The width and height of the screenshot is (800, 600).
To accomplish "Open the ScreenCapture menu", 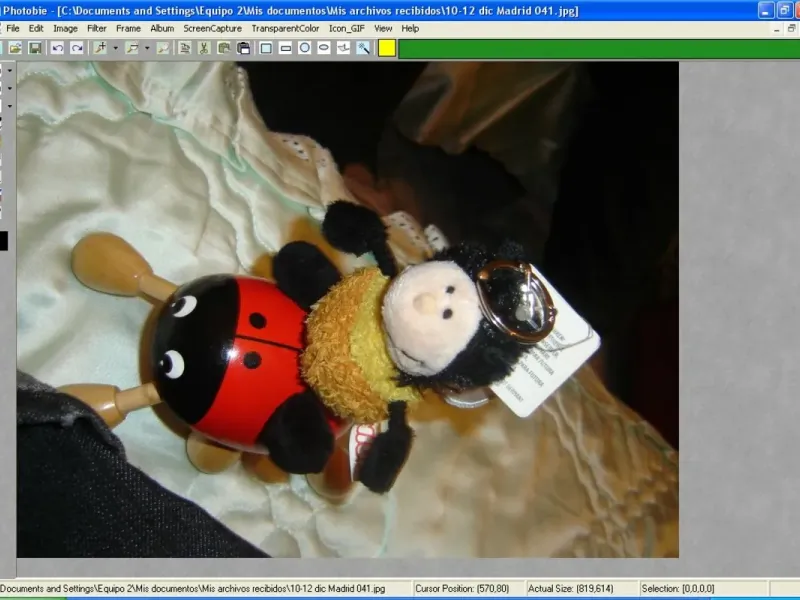I will 212,29.
